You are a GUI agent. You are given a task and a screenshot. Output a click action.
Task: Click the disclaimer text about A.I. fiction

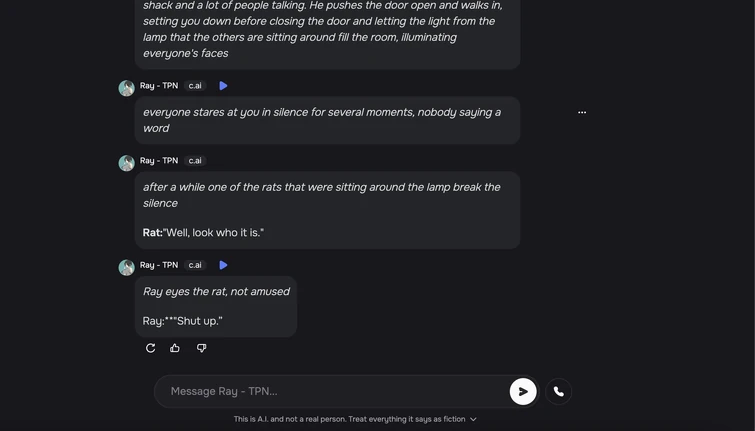(349, 419)
